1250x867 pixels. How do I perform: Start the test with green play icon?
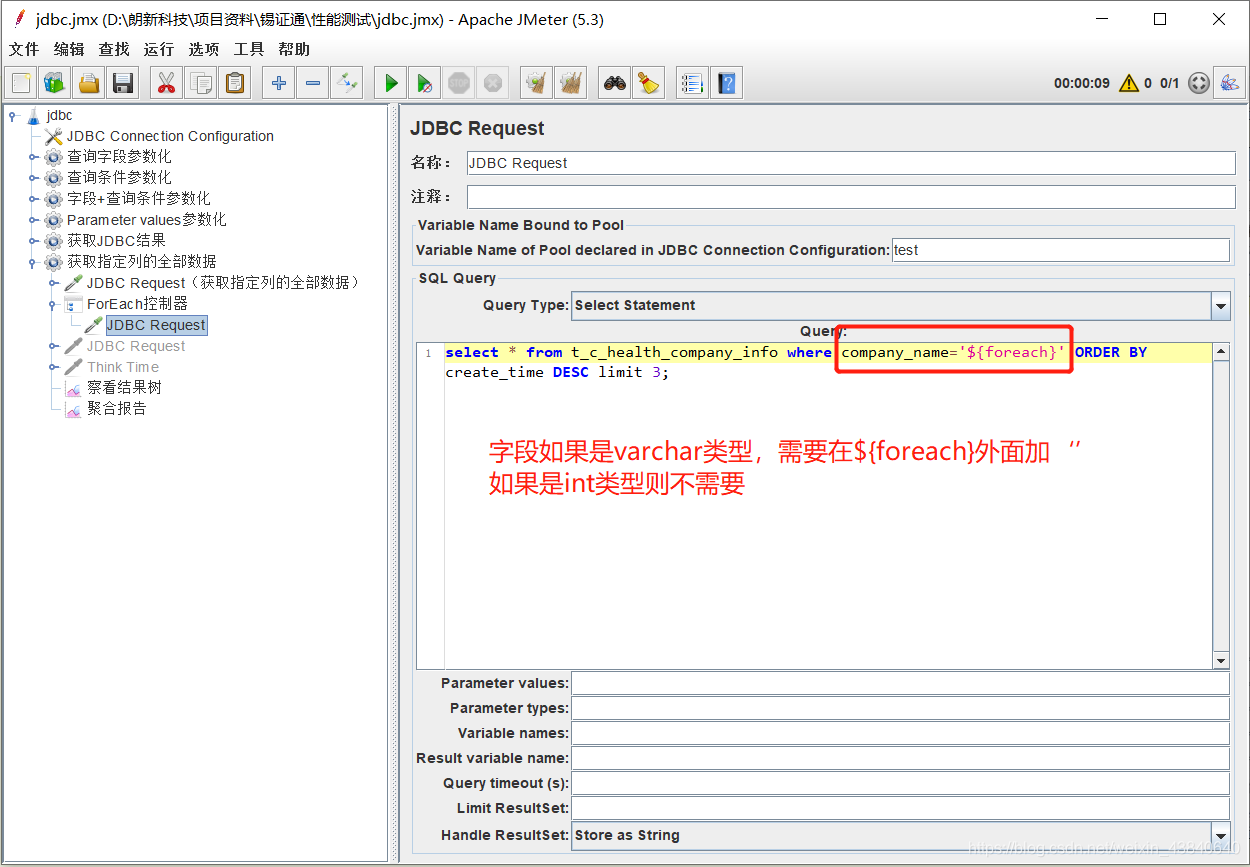[x=391, y=83]
